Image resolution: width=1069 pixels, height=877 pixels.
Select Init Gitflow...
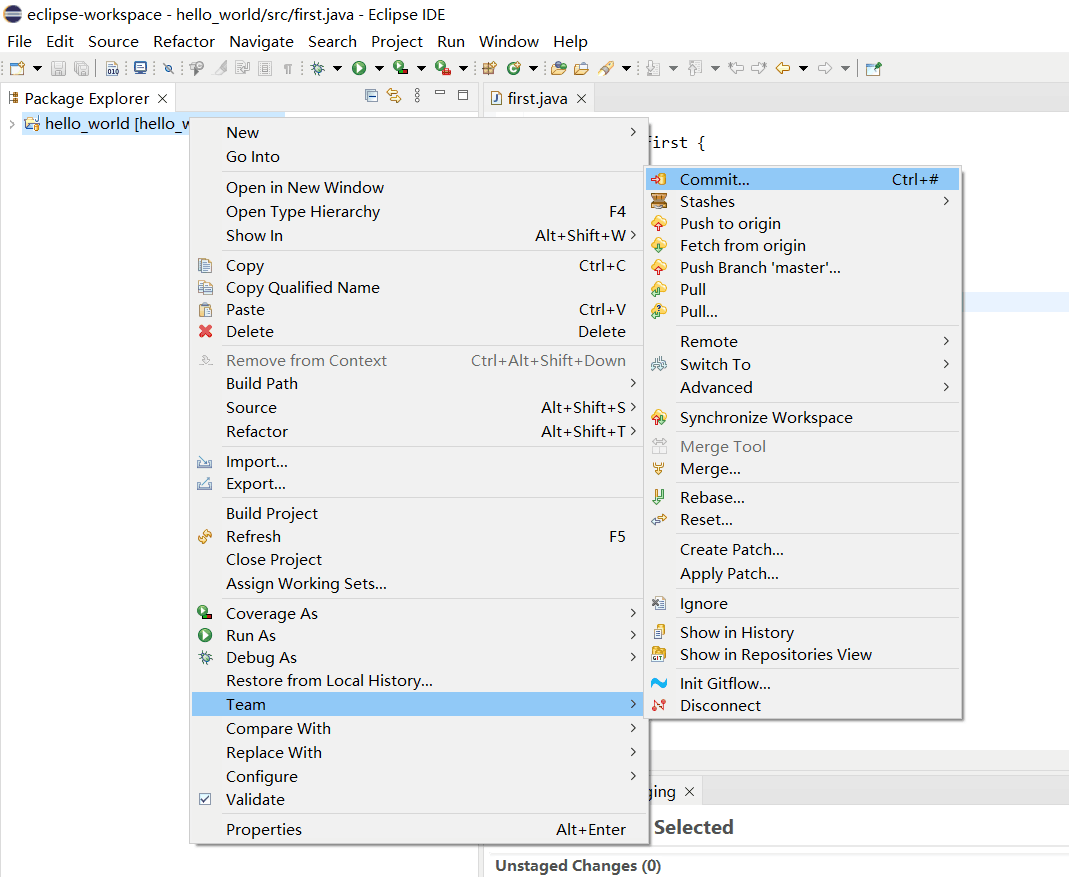[x=802, y=683]
